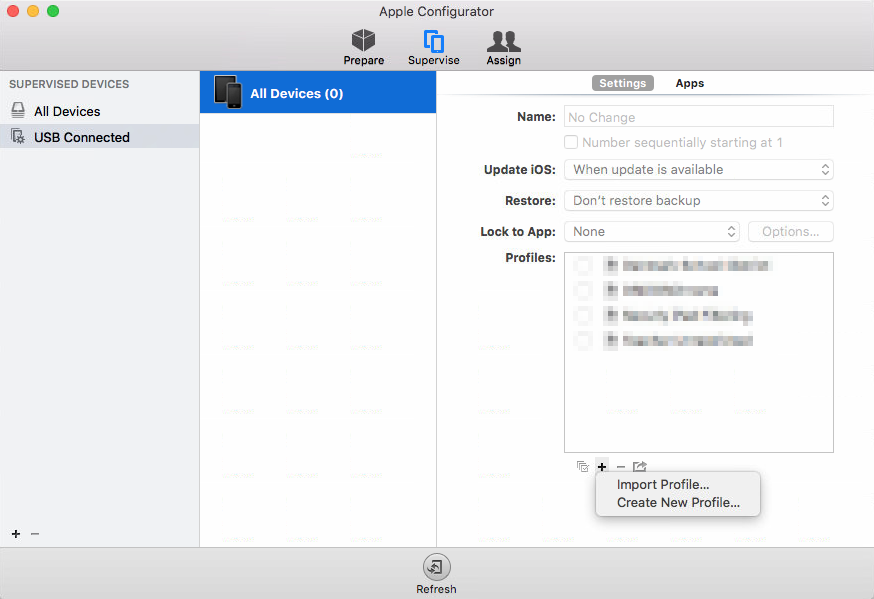Image resolution: width=874 pixels, height=599 pixels.
Task: Switch to the Apps tab
Action: click(690, 83)
